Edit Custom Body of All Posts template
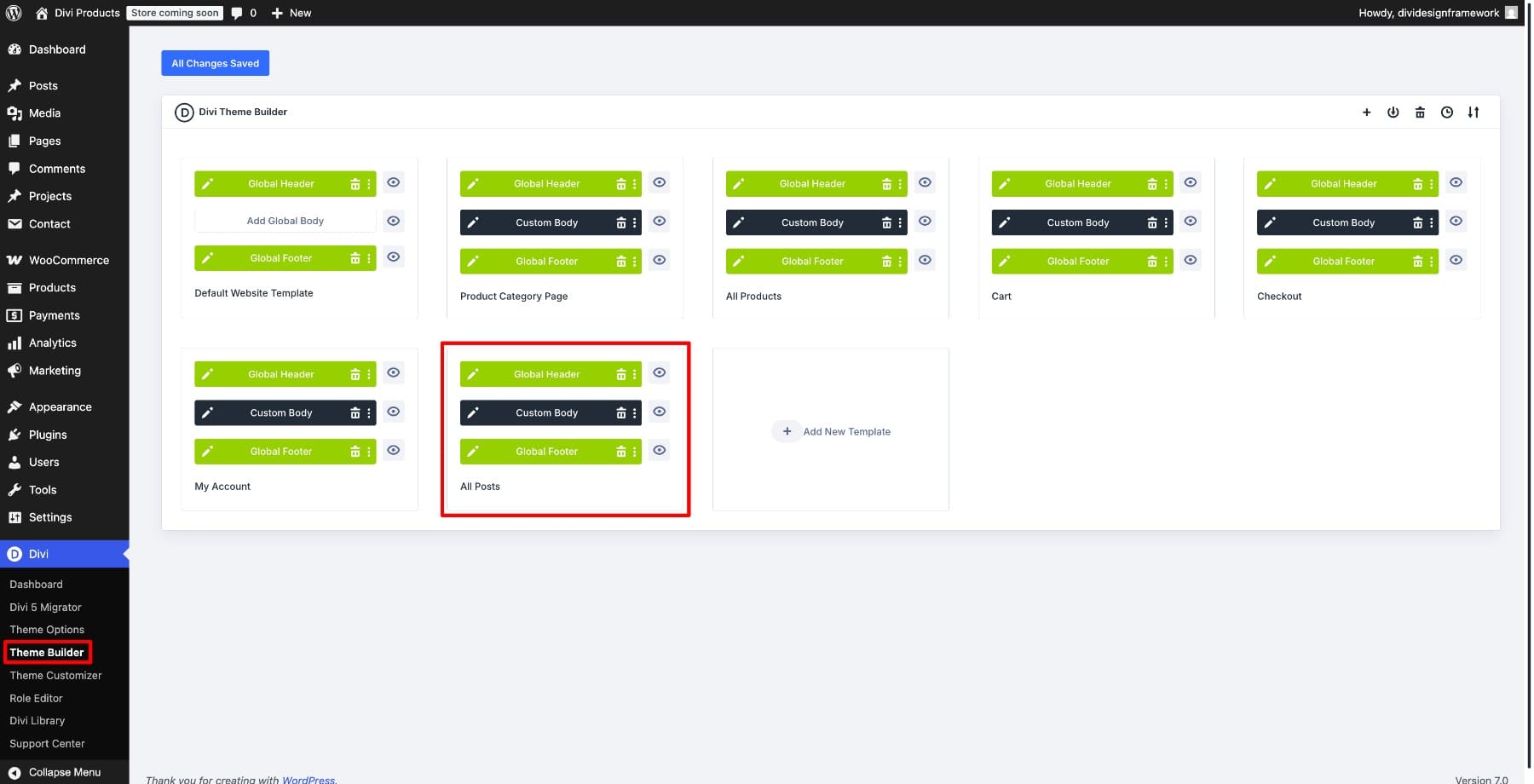Screen dimensions: 1534x784 [x=473, y=413]
